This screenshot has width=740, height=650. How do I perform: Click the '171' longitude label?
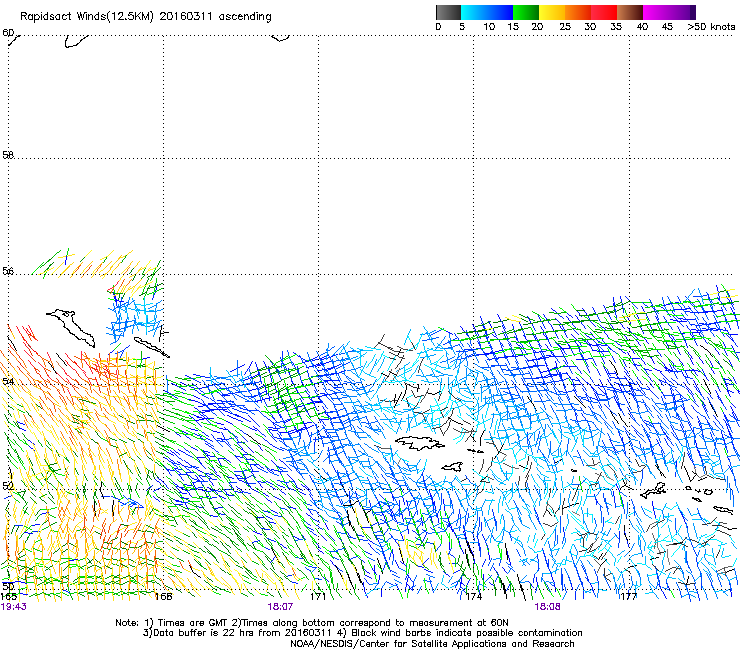318,597
